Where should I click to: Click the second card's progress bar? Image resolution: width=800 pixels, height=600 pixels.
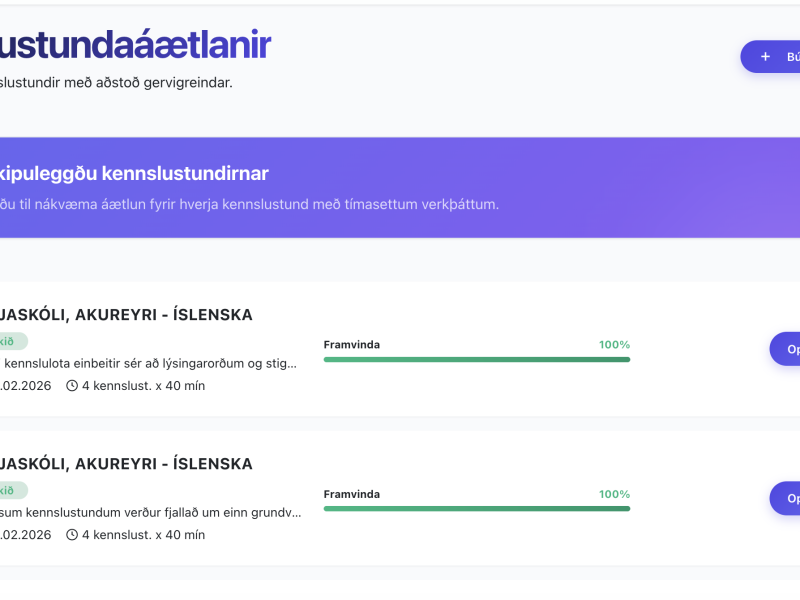coord(476,508)
